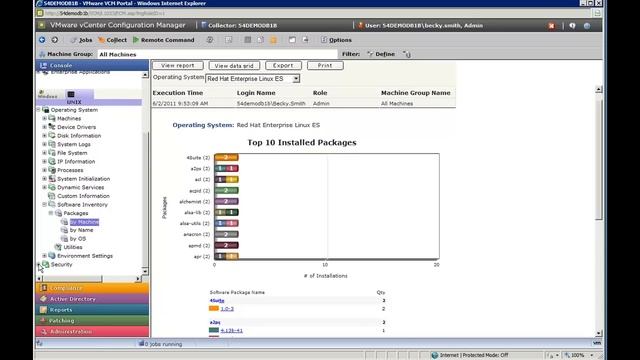Screen dimensions: 640x360
Task: Expand the Processes node
Action: coord(44,170)
